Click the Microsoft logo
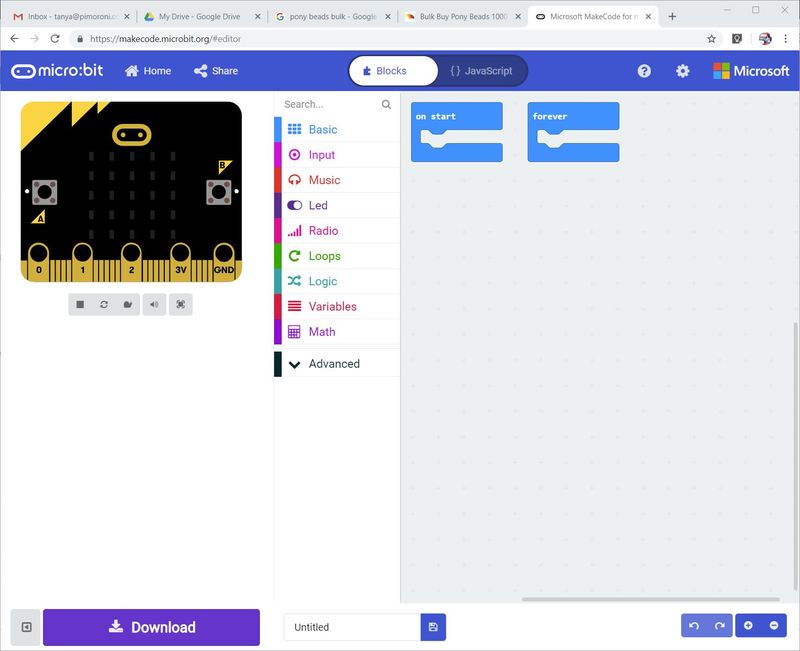Screen dimensions: 800x651 tap(751, 71)
